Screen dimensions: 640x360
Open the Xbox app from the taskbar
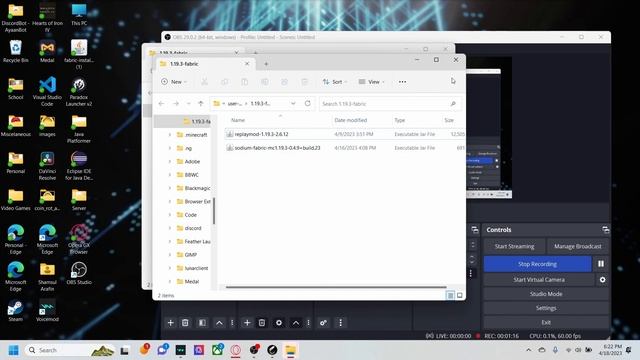click(x=218, y=350)
